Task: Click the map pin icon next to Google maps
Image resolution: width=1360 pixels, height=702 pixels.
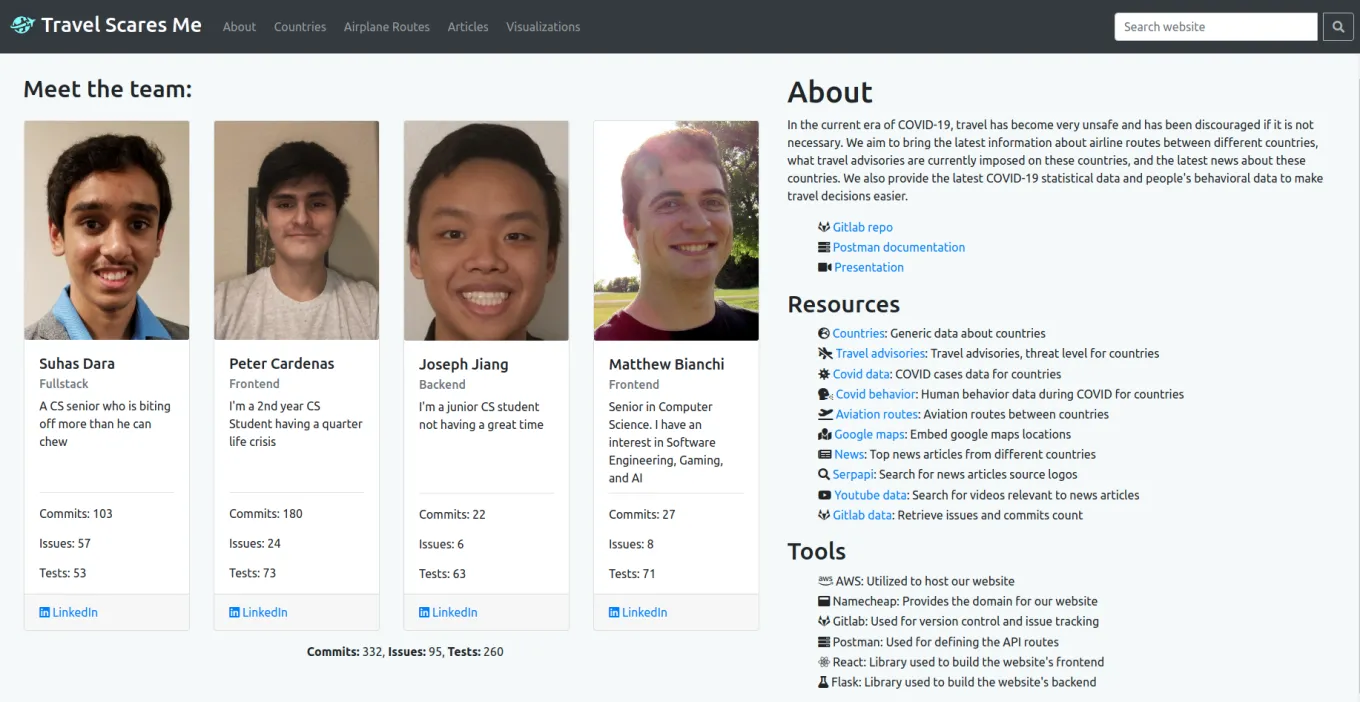Action: [824, 434]
